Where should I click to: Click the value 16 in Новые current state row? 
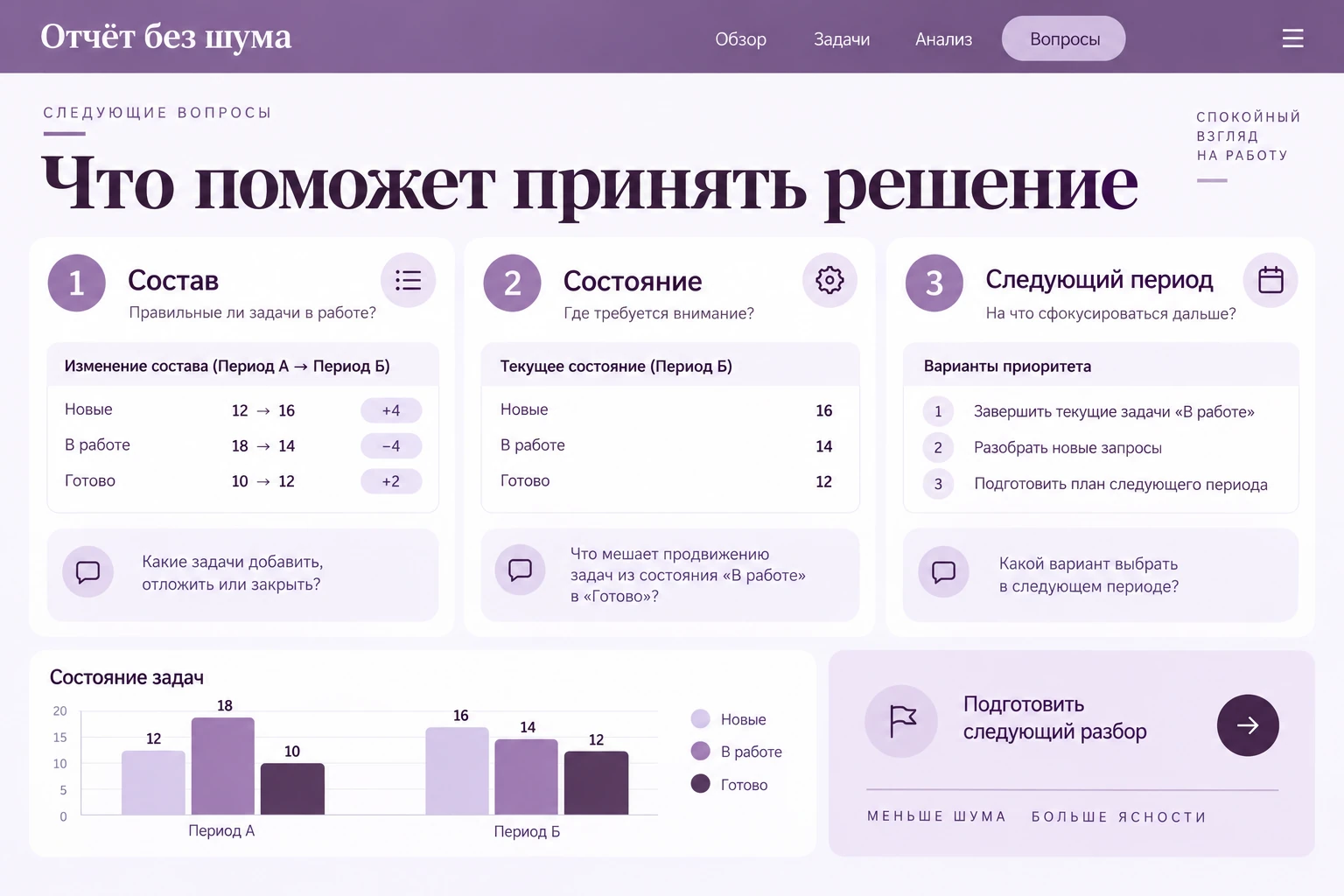823,410
